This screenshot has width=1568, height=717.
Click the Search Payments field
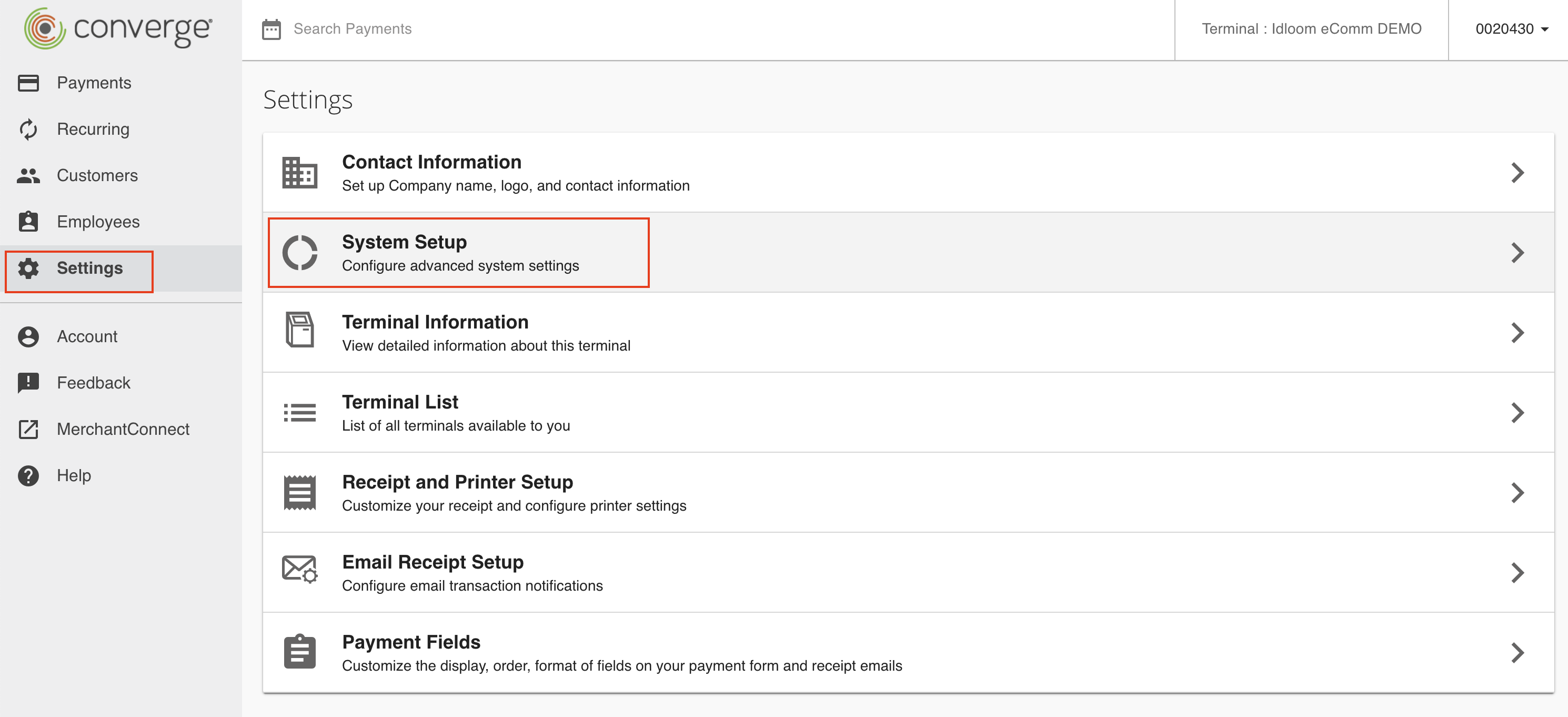[x=352, y=29]
